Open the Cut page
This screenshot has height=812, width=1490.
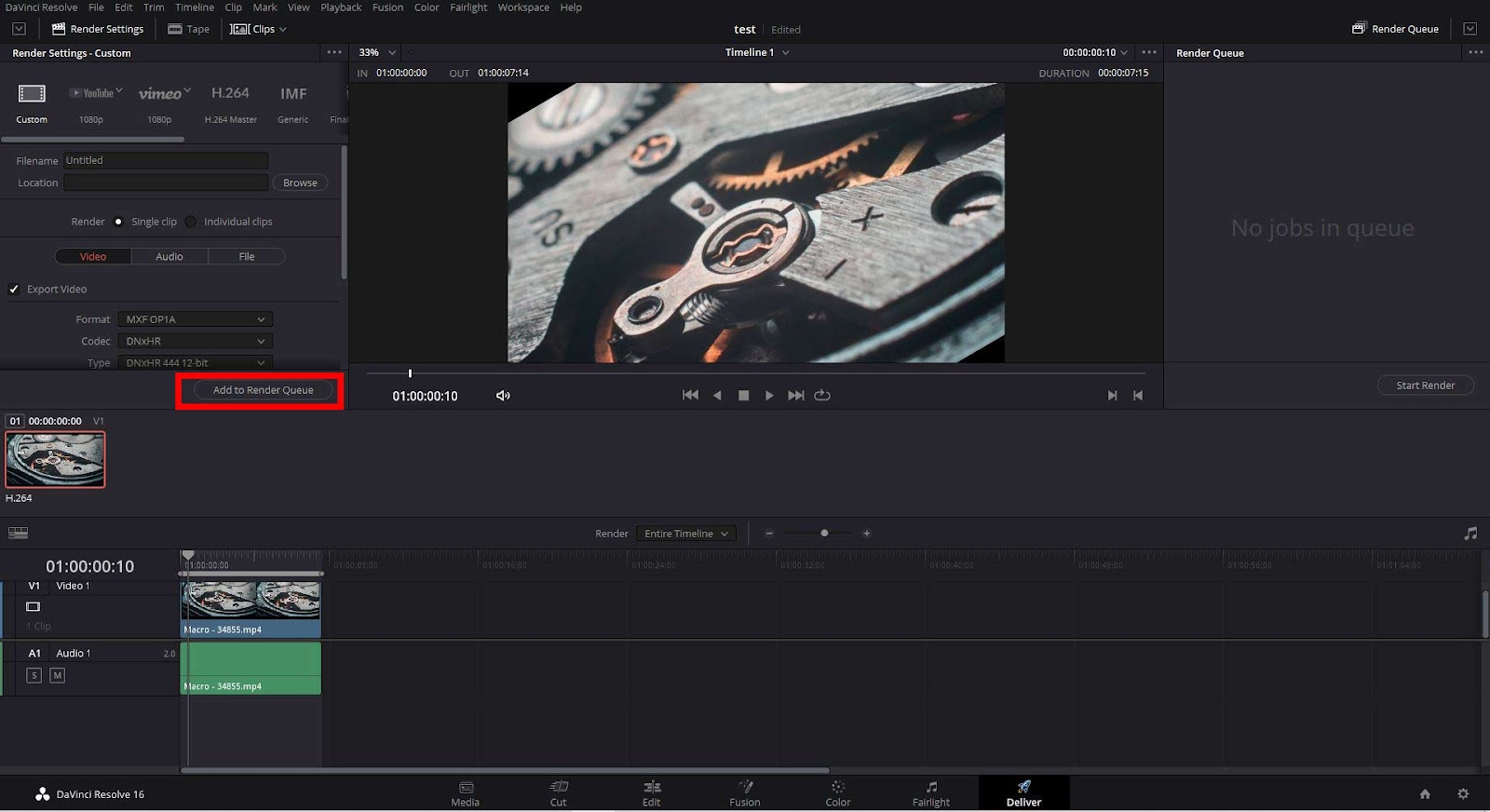click(559, 793)
